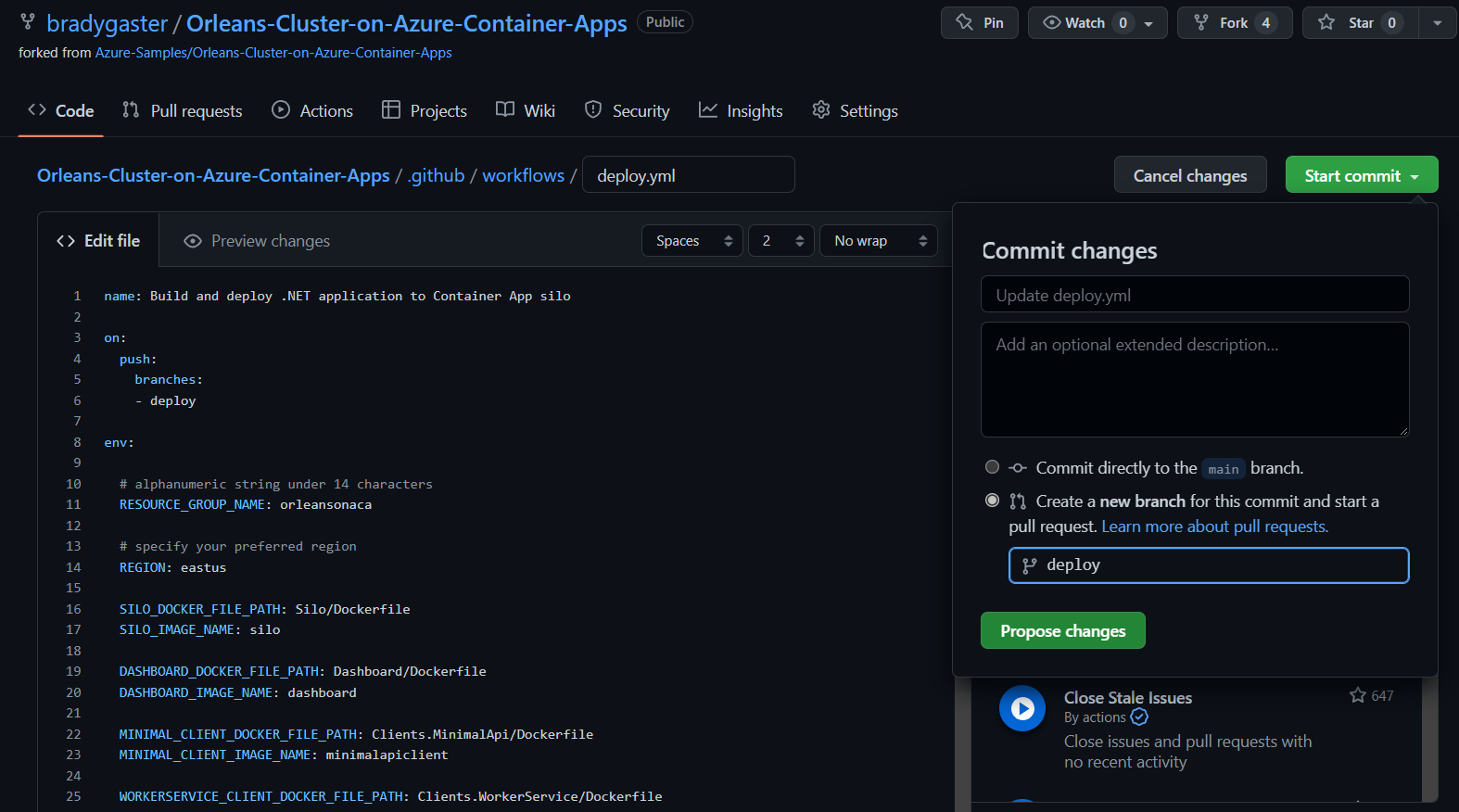Click the '- deploy' branch line

click(166, 400)
